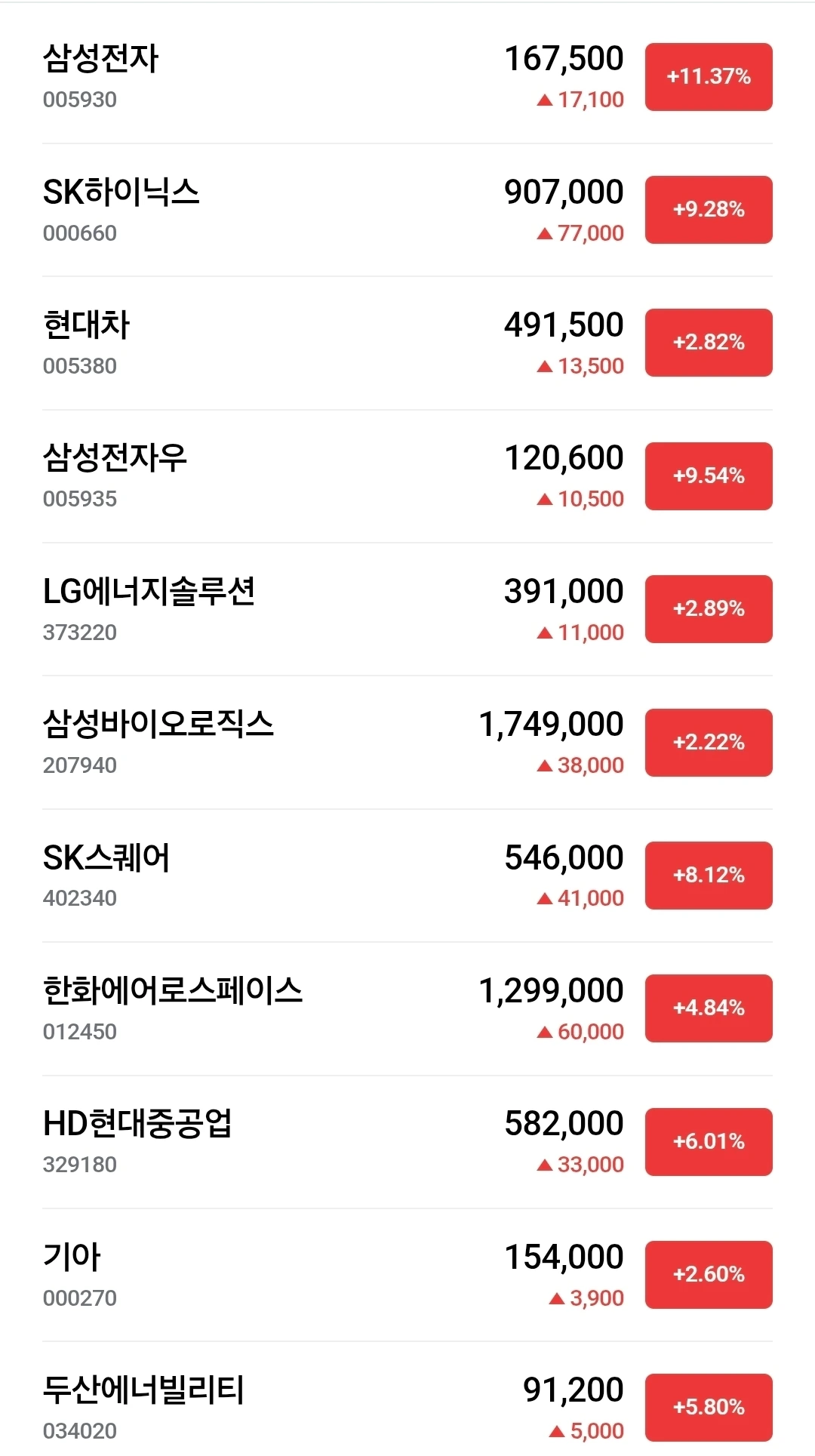Tap the +2.82% percentage button
This screenshot has height=1456, width=815.
[x=709, y=343]
